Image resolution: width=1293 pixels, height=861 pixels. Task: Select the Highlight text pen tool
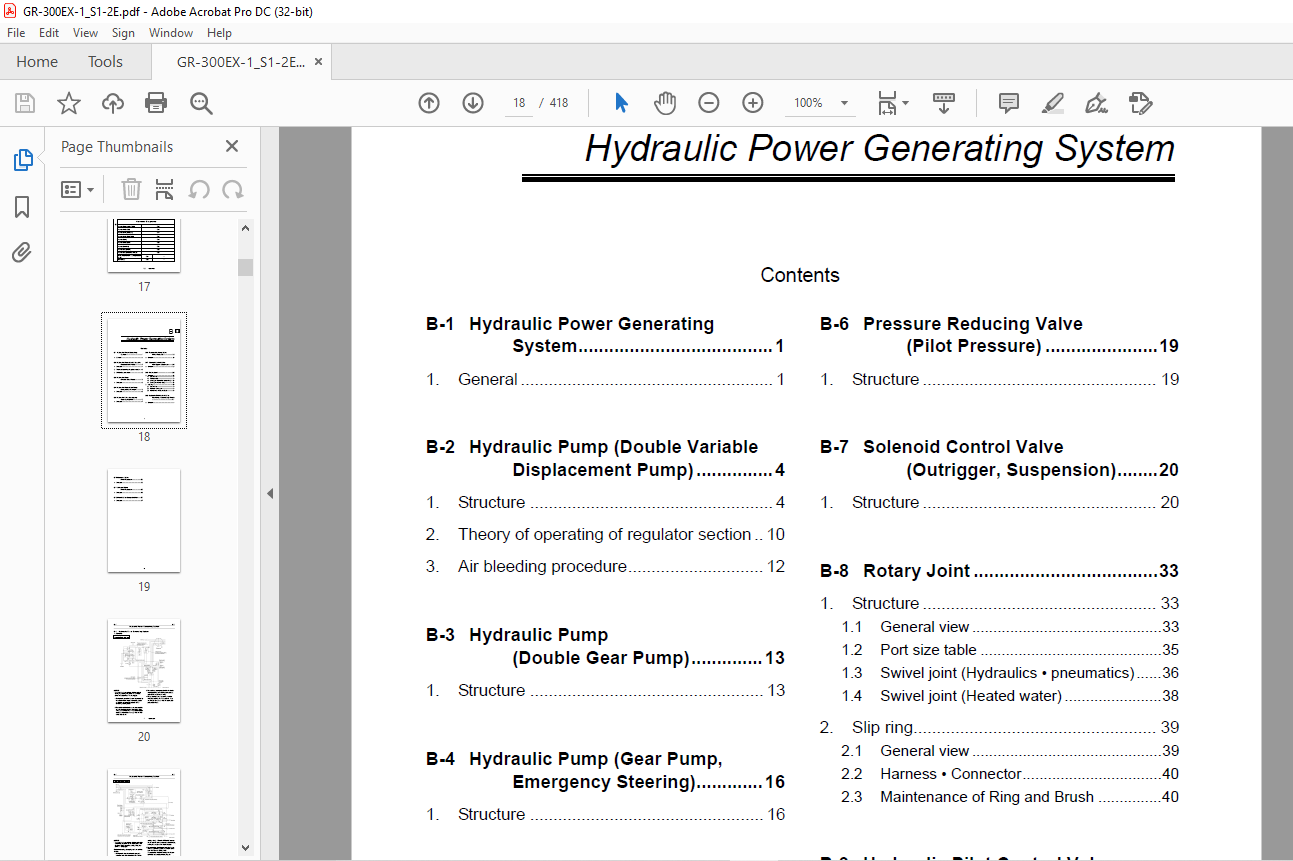pos(1052,103)
